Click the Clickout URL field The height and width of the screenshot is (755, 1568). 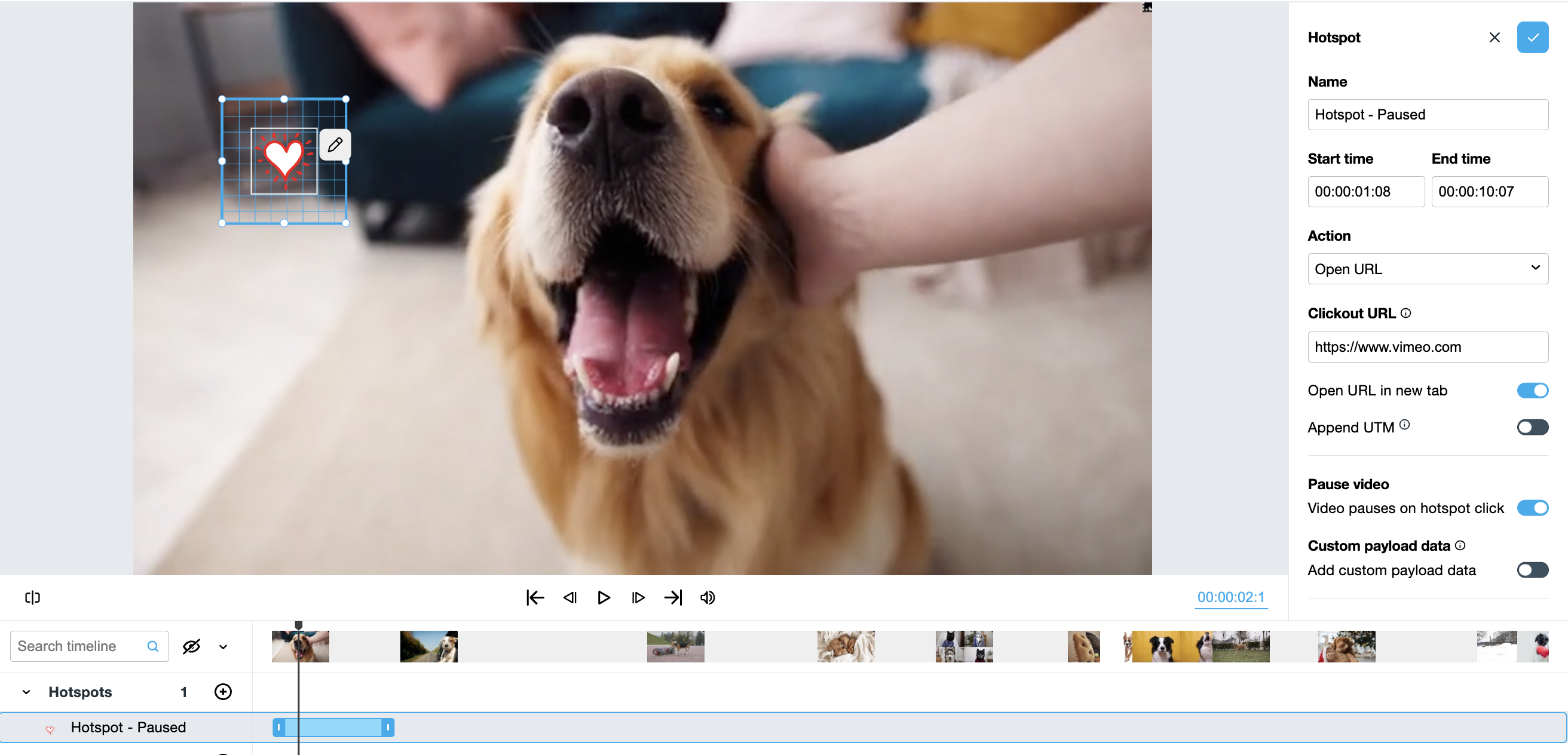[1428, 347]
